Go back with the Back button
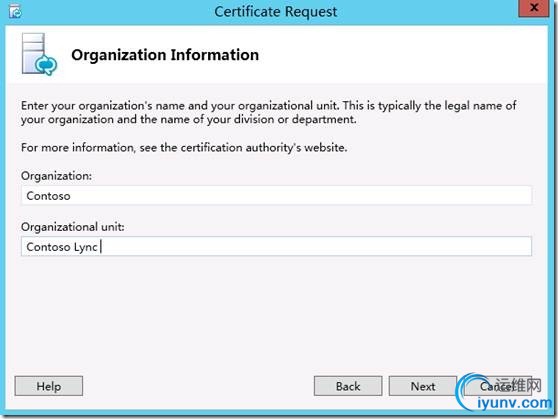The height and width of the screenshot is (419, 558). (x=348, y=386)
